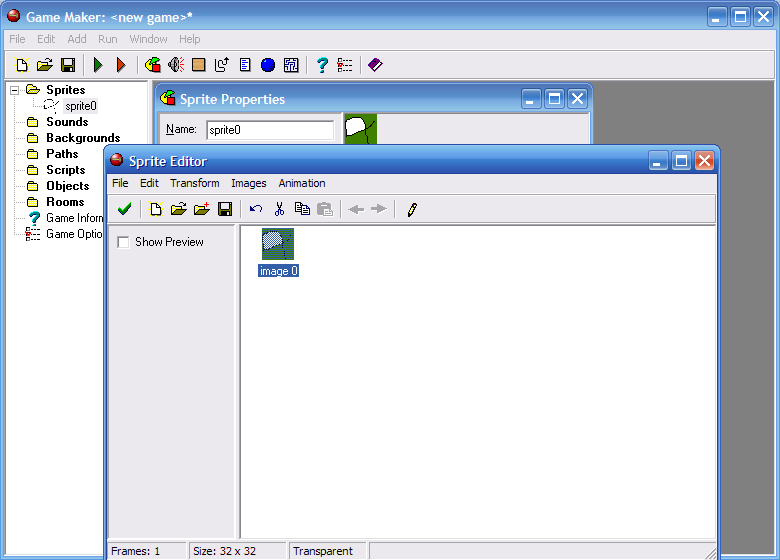Collapse the Sprites tree folder
This screenshot has width=780, height=560.
[x=14, y=90]
